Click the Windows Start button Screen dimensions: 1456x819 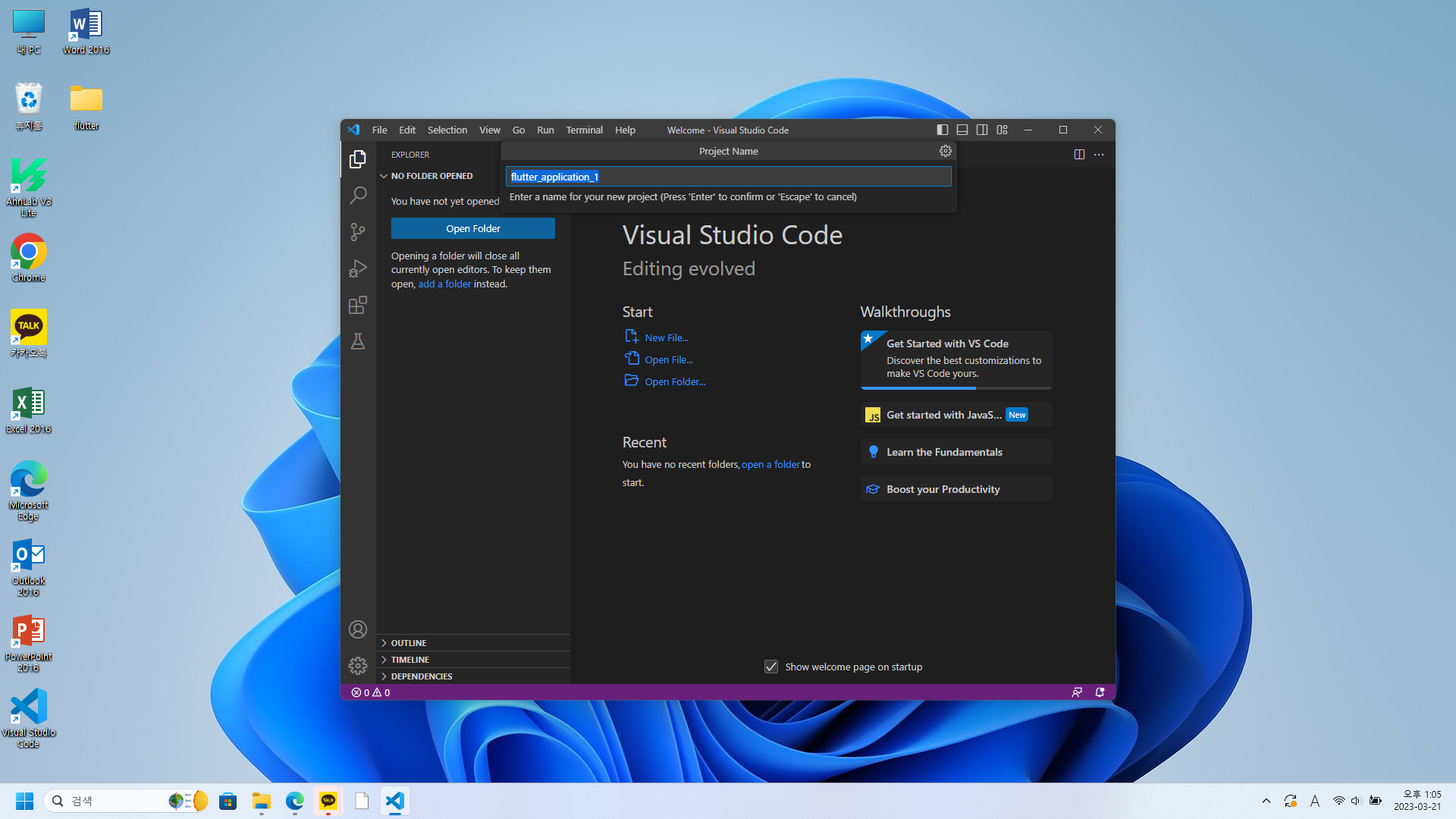point(24,801)
